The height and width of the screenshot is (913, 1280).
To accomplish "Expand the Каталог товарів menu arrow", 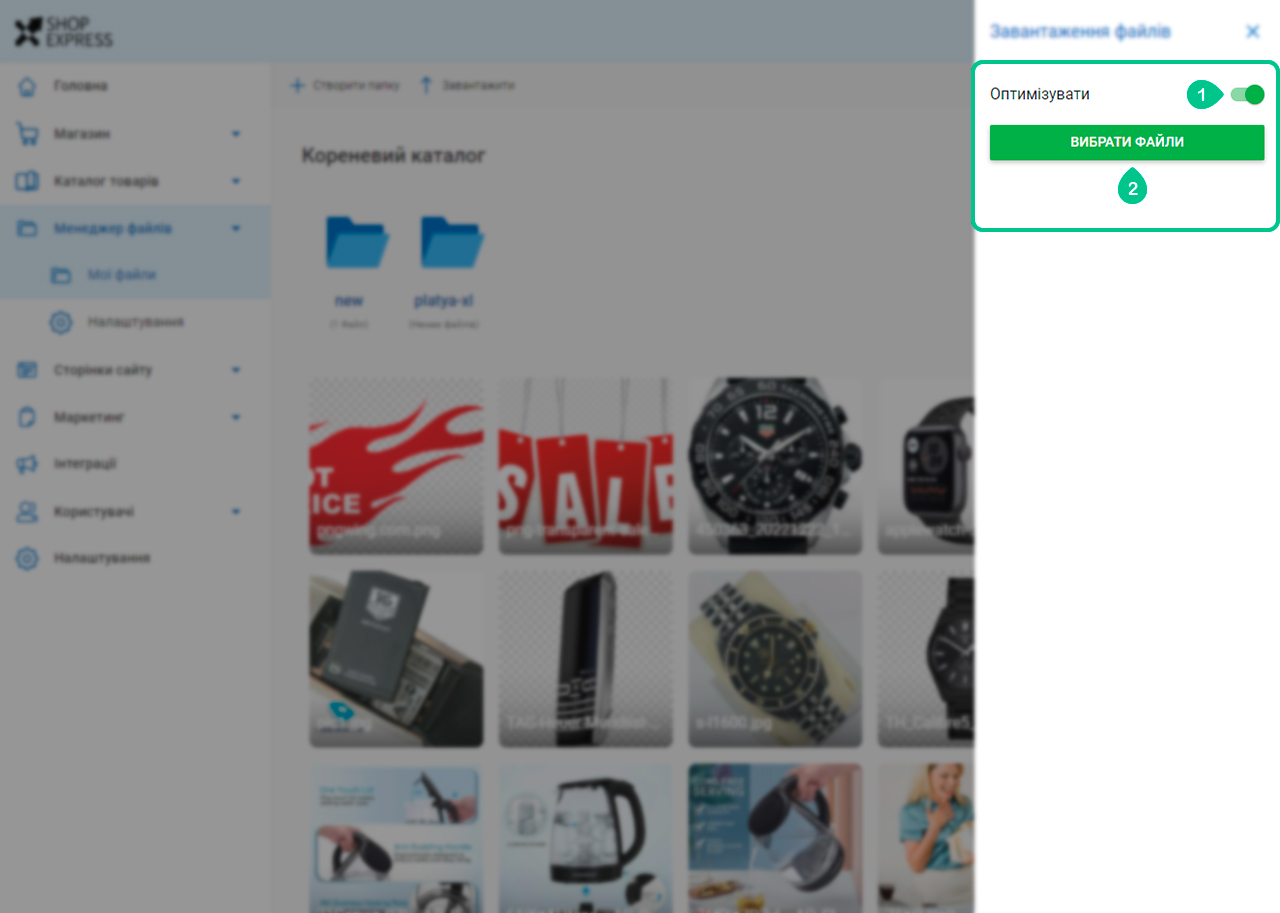I will click(x=236, y=181).
